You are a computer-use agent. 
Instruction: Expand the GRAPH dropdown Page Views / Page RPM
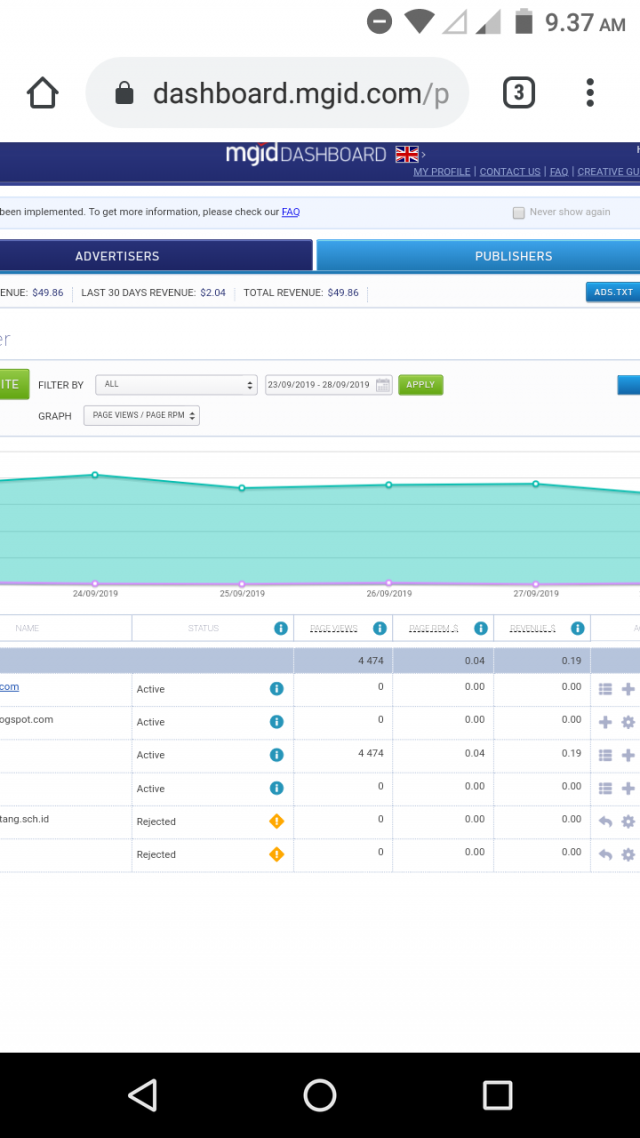click(141, 415)
